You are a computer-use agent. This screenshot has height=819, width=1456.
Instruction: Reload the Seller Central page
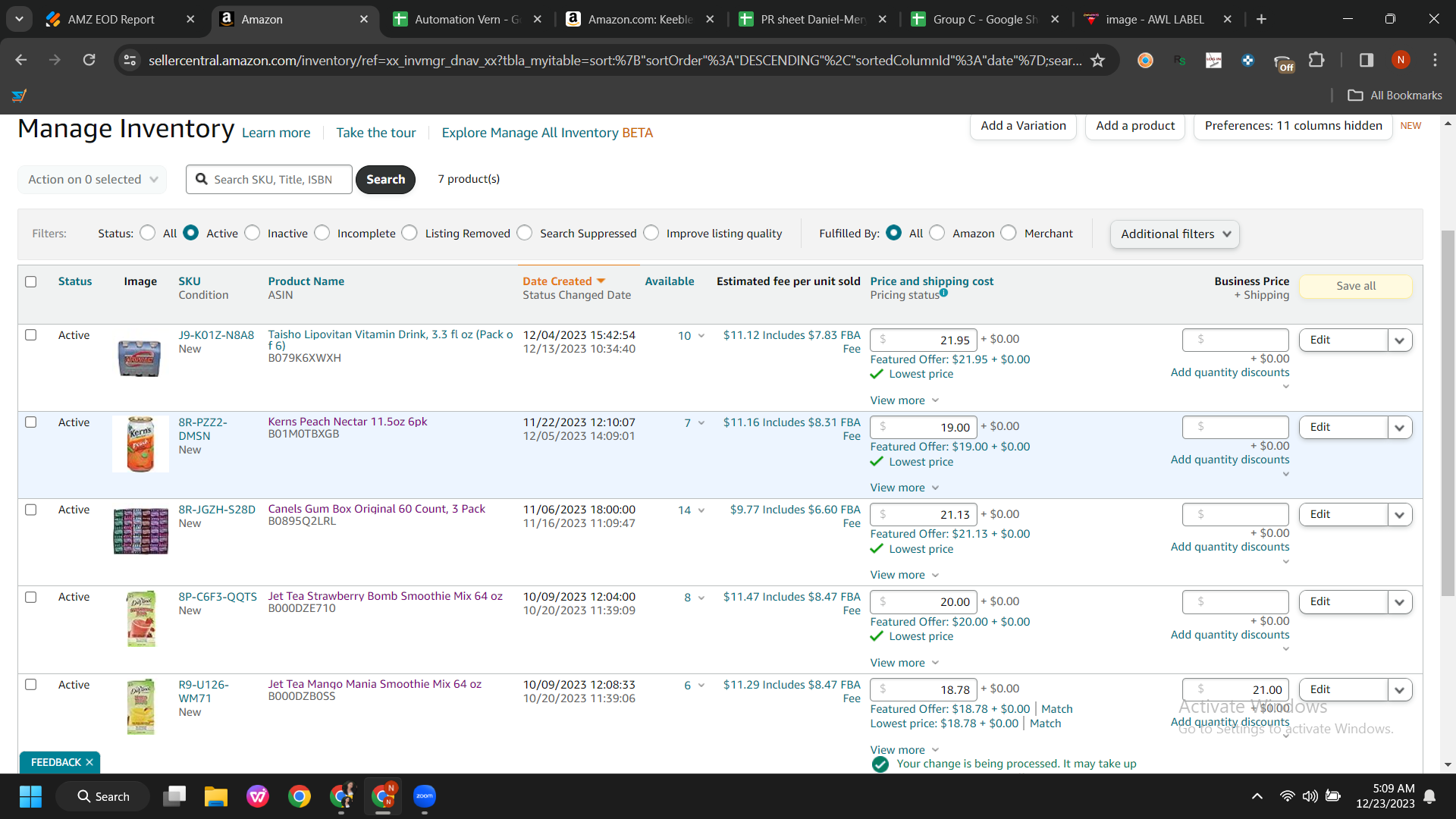point(89,60)
